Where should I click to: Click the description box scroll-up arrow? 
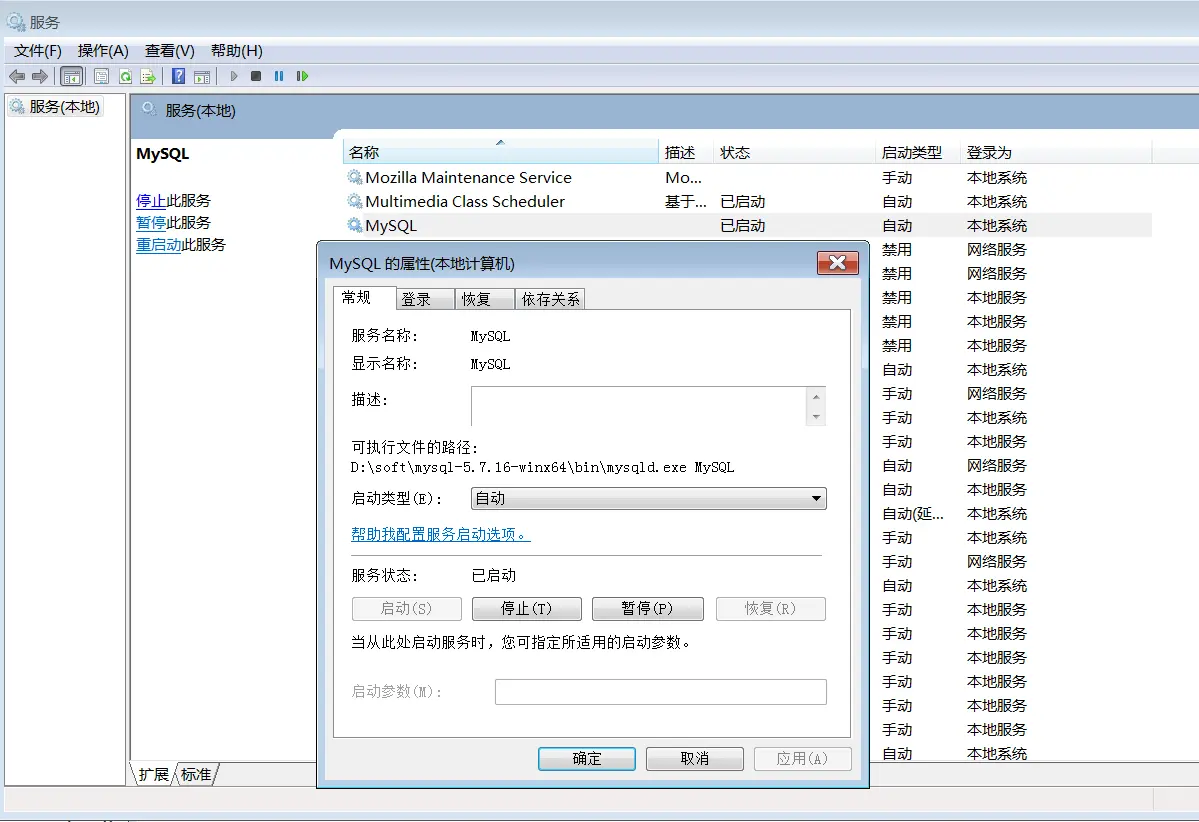(816, 397)
